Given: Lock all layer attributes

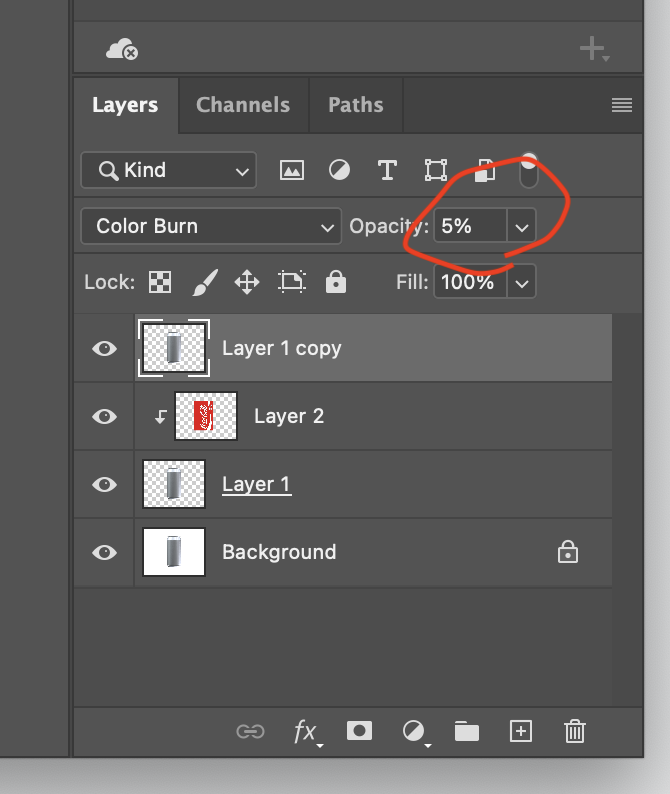Looking at the screenshot, I should click(x=336, y=282).
